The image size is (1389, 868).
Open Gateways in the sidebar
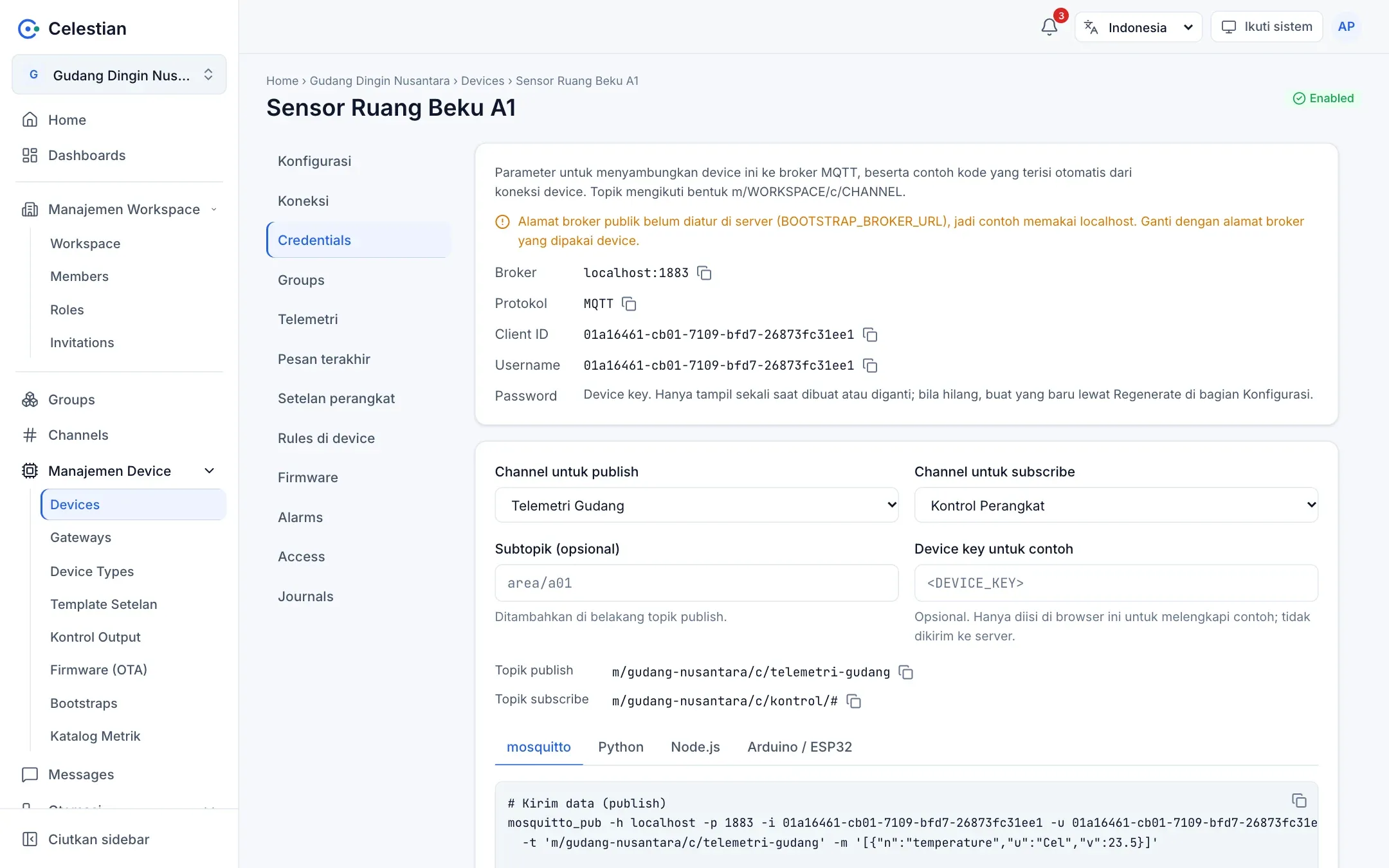(x=133, y=538)
